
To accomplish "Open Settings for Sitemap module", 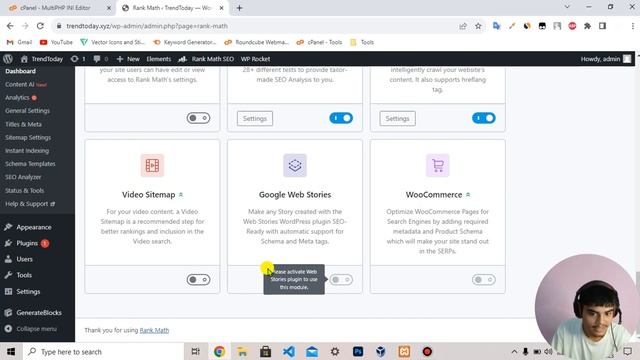I will (x=397, y=118).
